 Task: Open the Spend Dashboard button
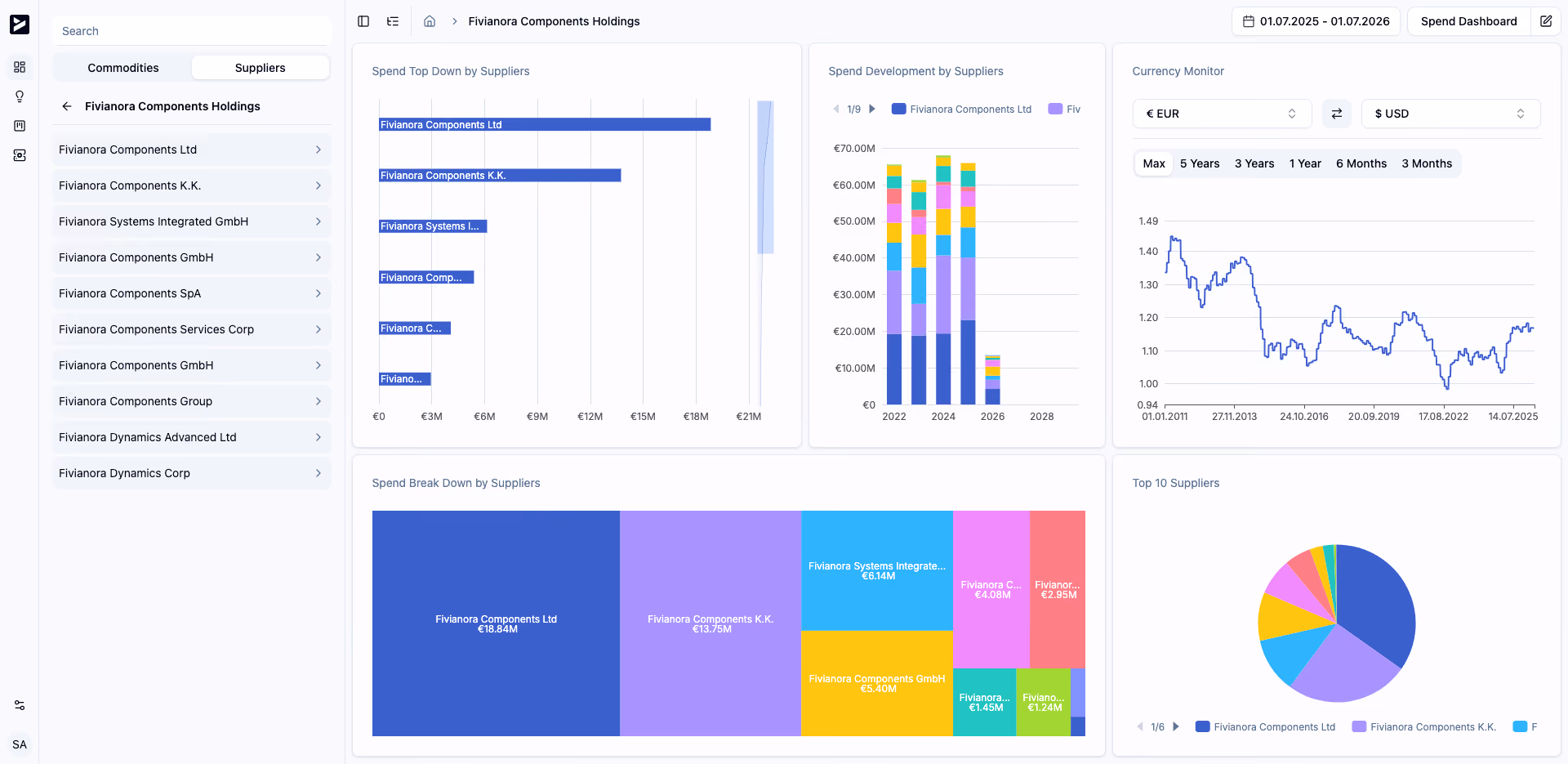1468,21
